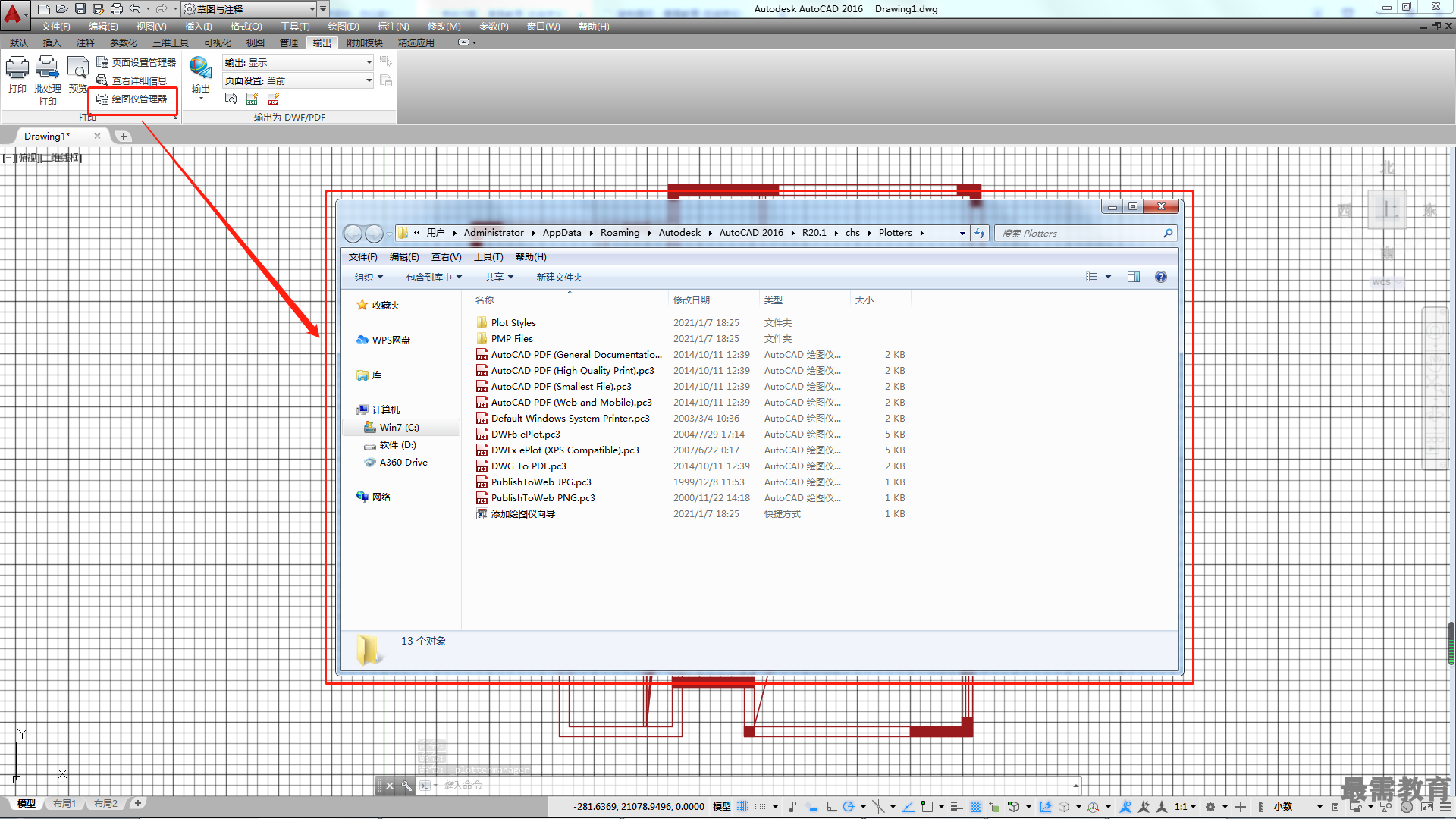Switch to the 默认 ribbon tab
Viewport: 1456px width, 819px height.
[18, 42]
